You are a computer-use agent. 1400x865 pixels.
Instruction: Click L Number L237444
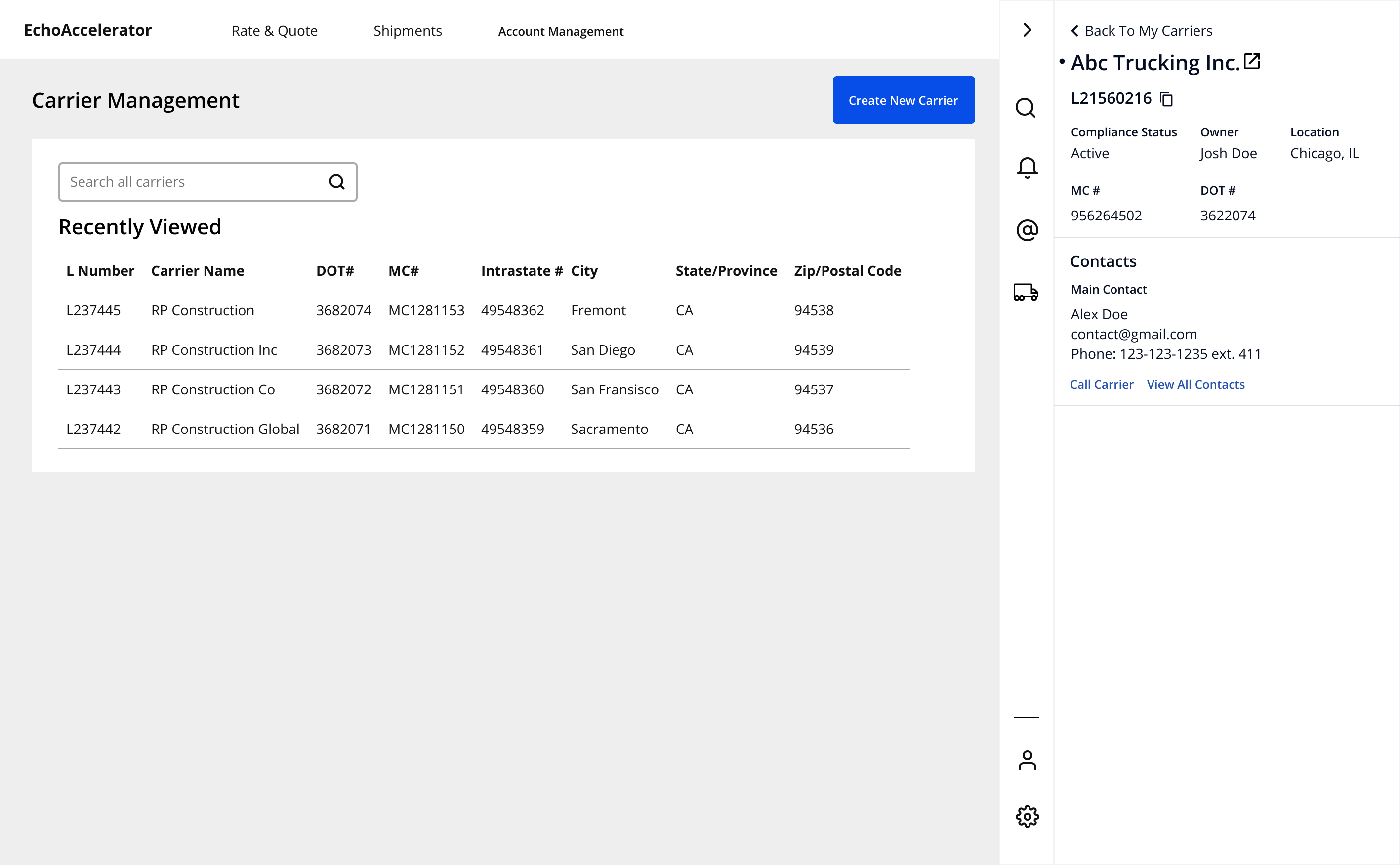93,349
